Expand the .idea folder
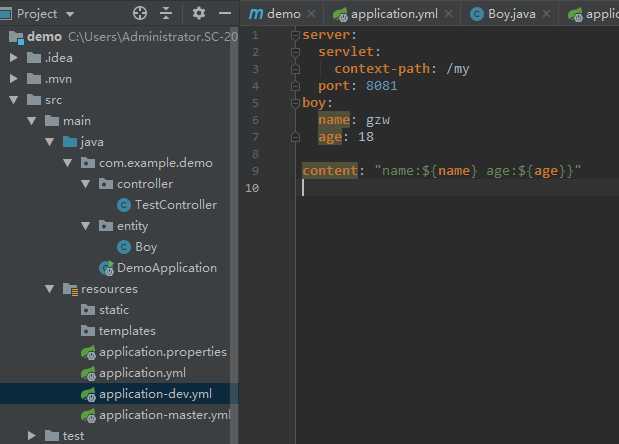This screenshot has width=619, height=444. (13, 58)
